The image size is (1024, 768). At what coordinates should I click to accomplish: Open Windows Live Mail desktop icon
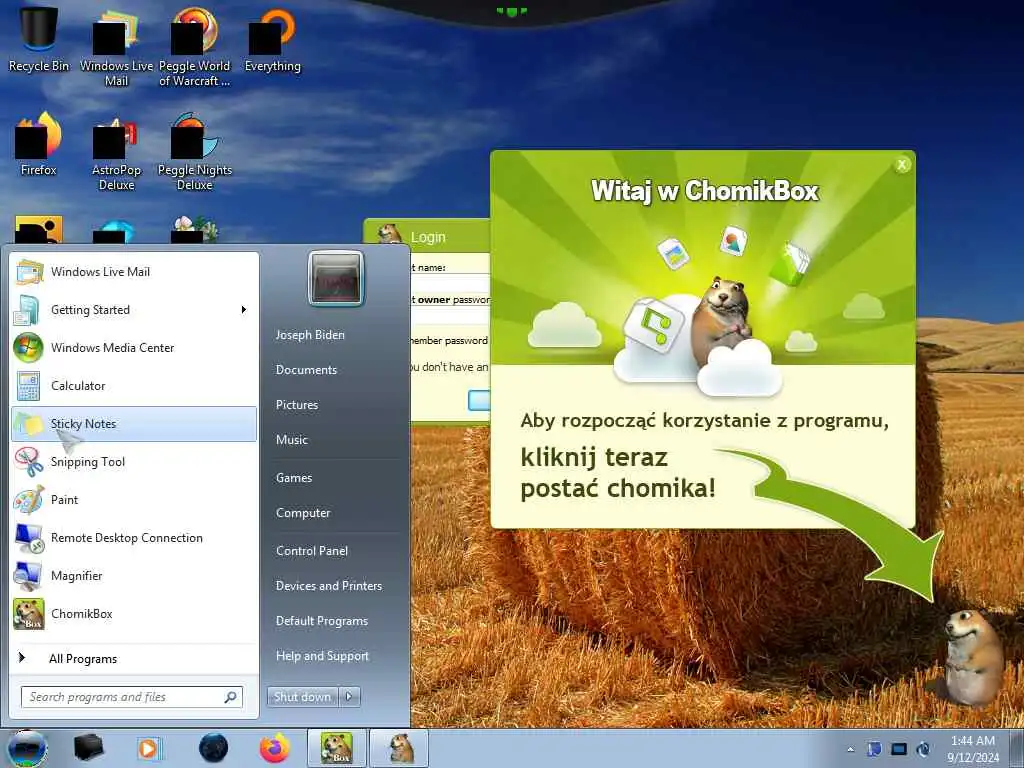click(x=116, y=47)
